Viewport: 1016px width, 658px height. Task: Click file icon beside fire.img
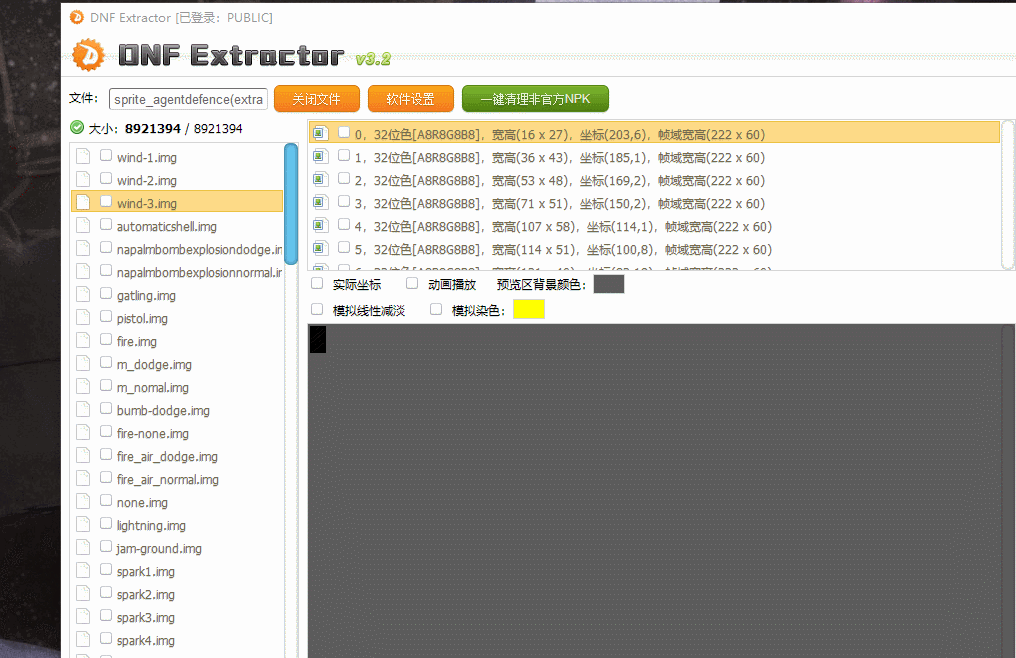click(x=83, y=341)
